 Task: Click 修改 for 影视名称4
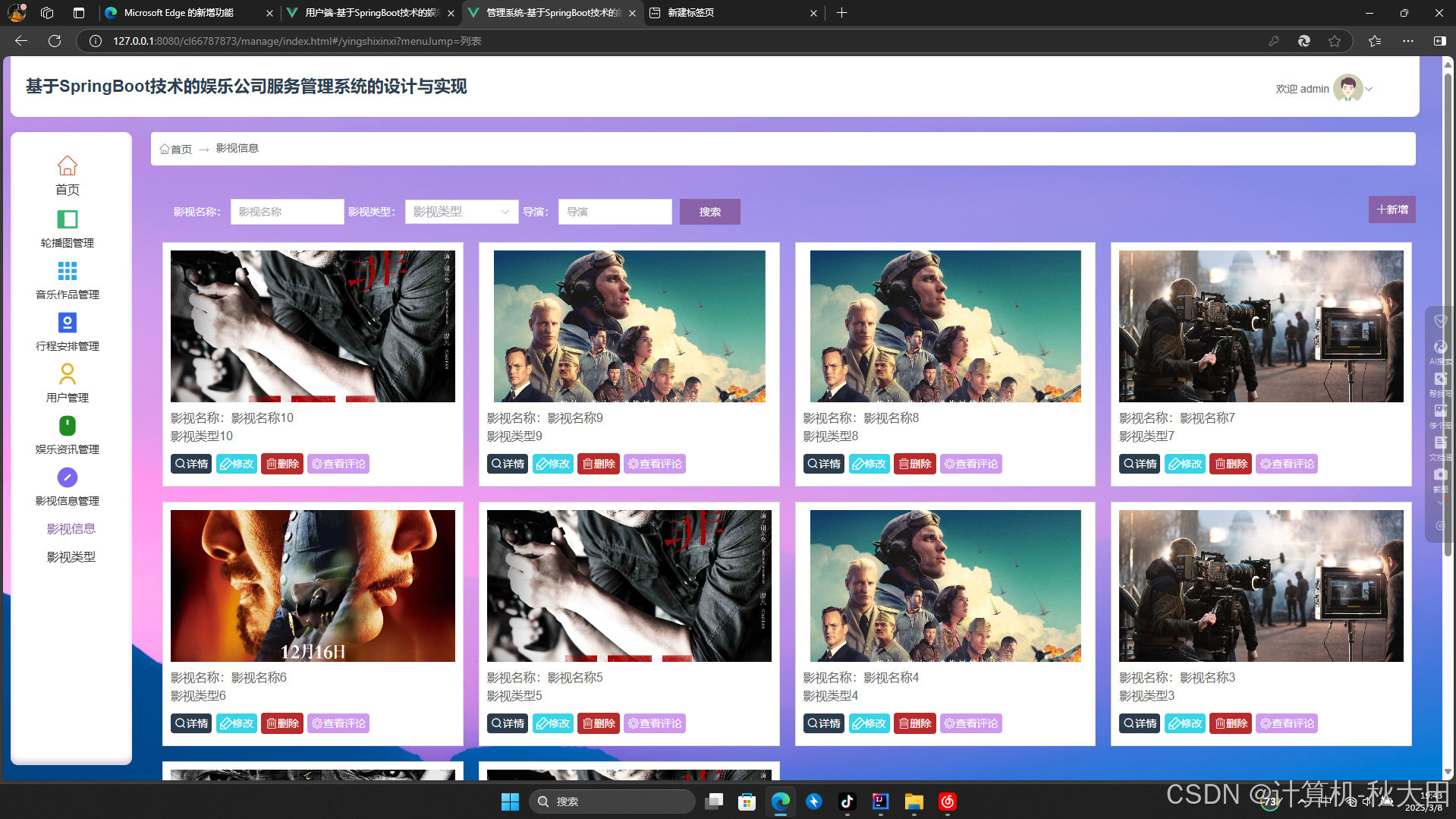(x=870, y=723)
